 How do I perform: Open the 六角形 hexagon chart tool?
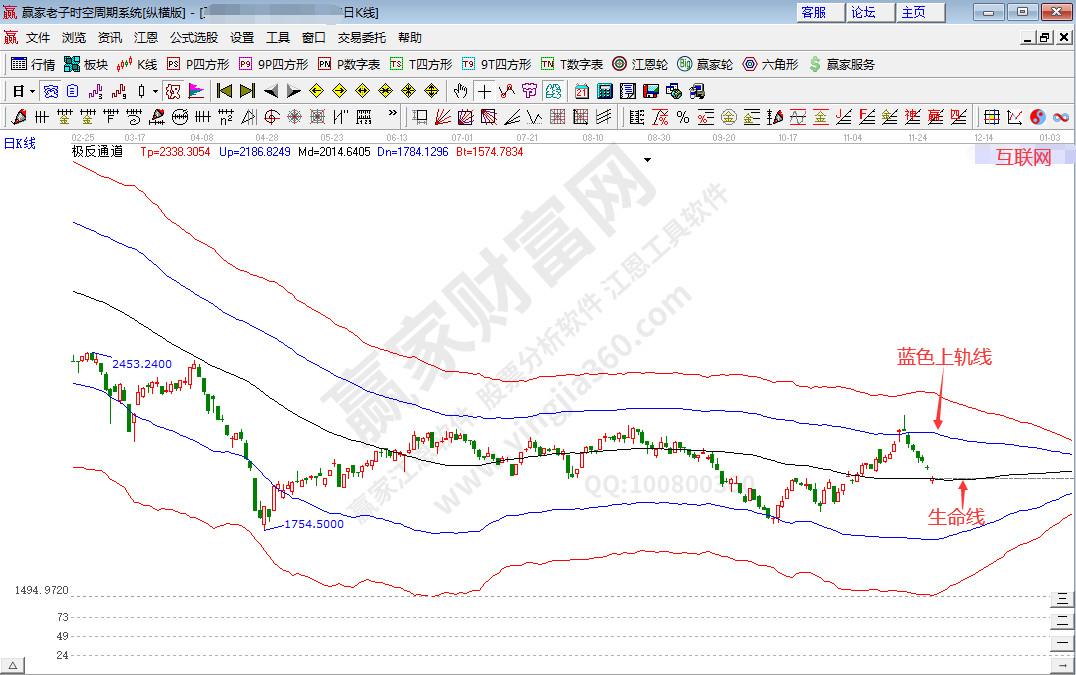click(769, 64)
